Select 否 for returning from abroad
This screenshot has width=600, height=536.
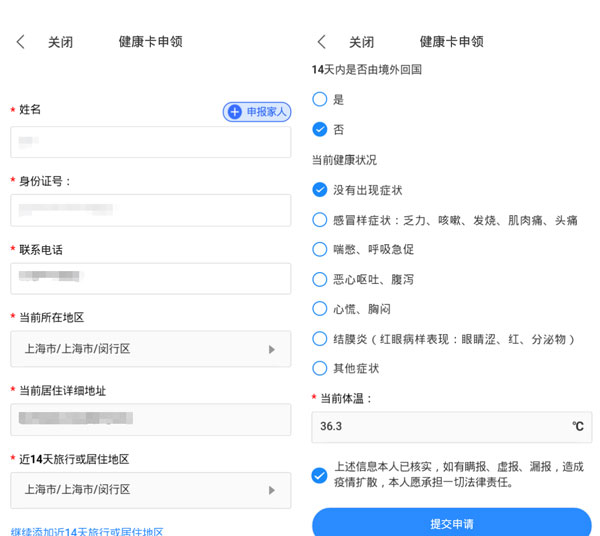320,129
